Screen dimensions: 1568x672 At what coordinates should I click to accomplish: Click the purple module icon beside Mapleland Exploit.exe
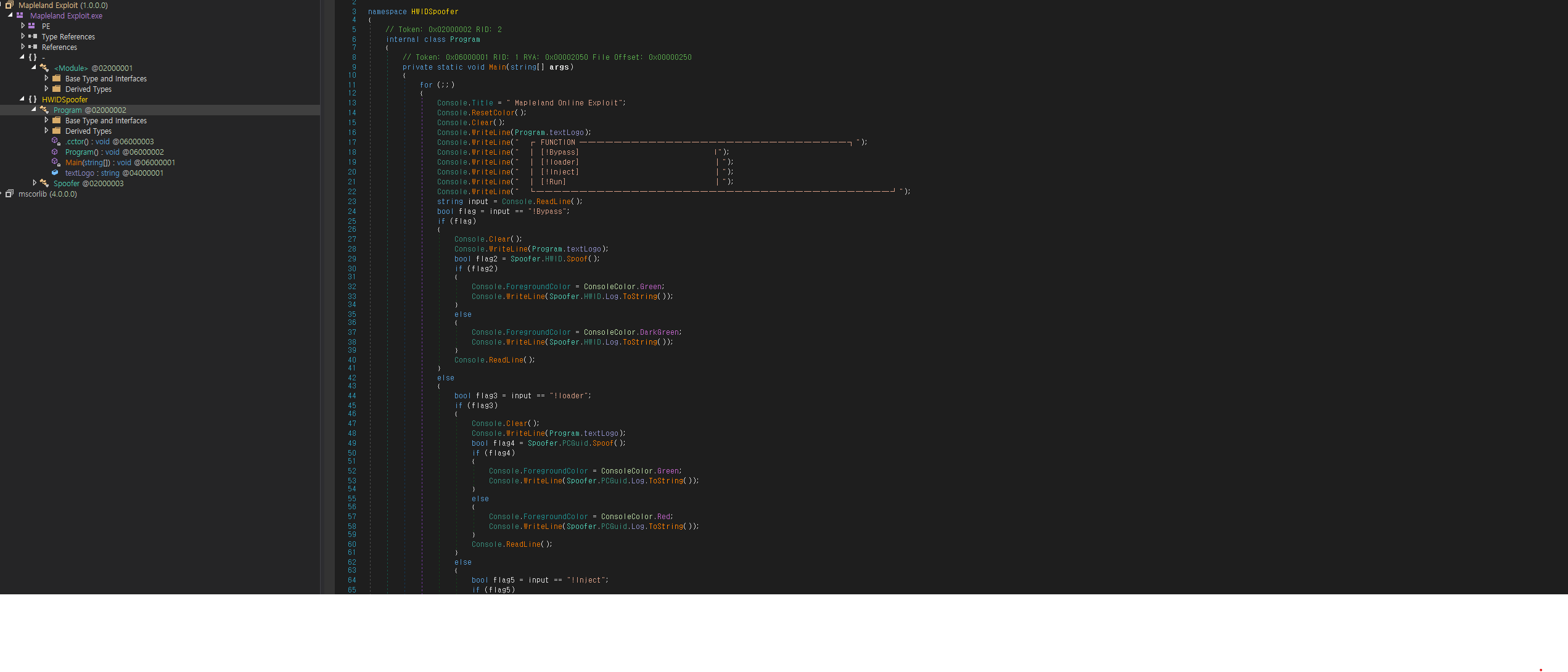tap(20, 15)
